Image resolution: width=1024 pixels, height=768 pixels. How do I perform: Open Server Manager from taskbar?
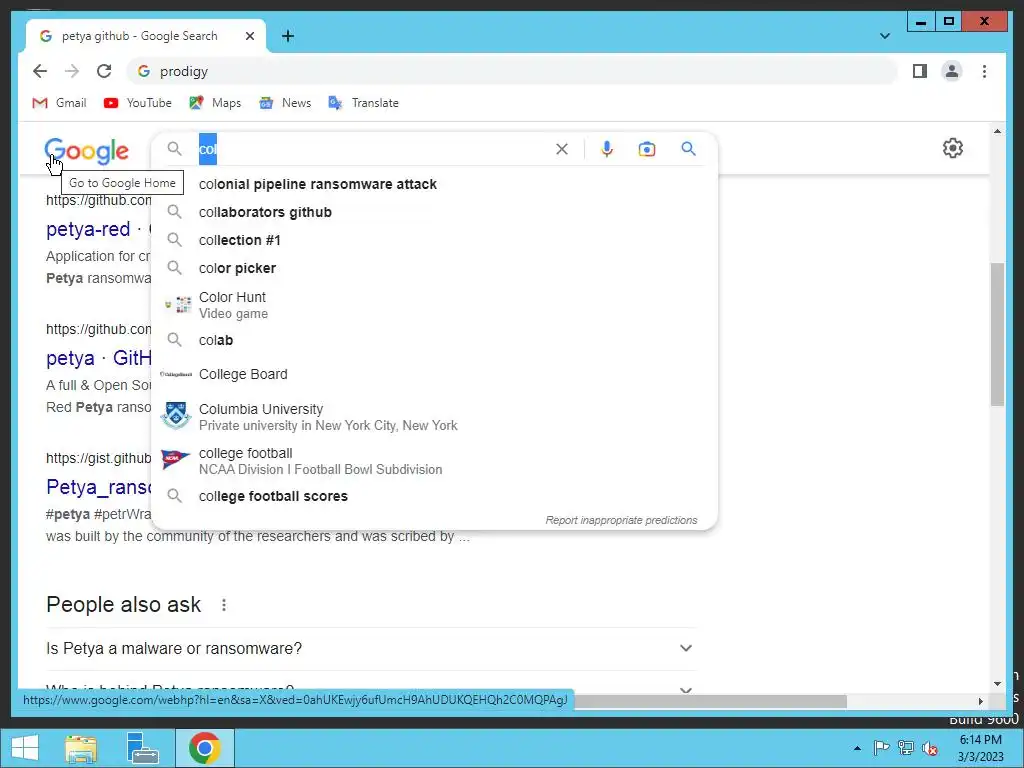[142, 748]
